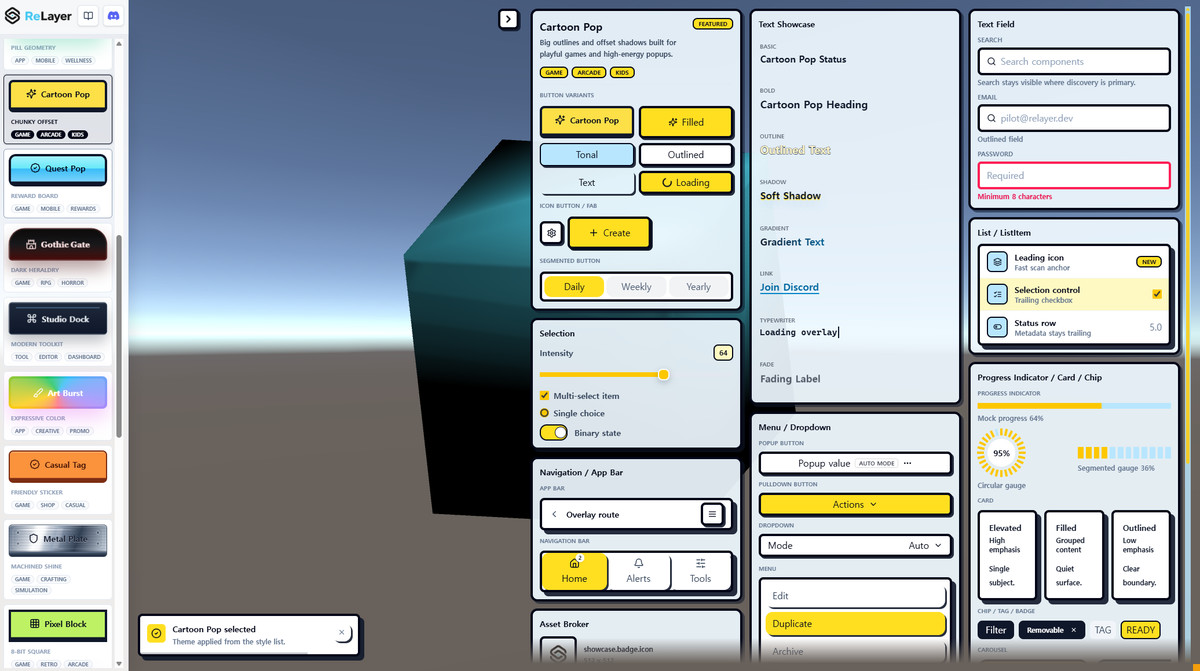
Task: Go back with Overlay route chevron
Action: (555, 514)
